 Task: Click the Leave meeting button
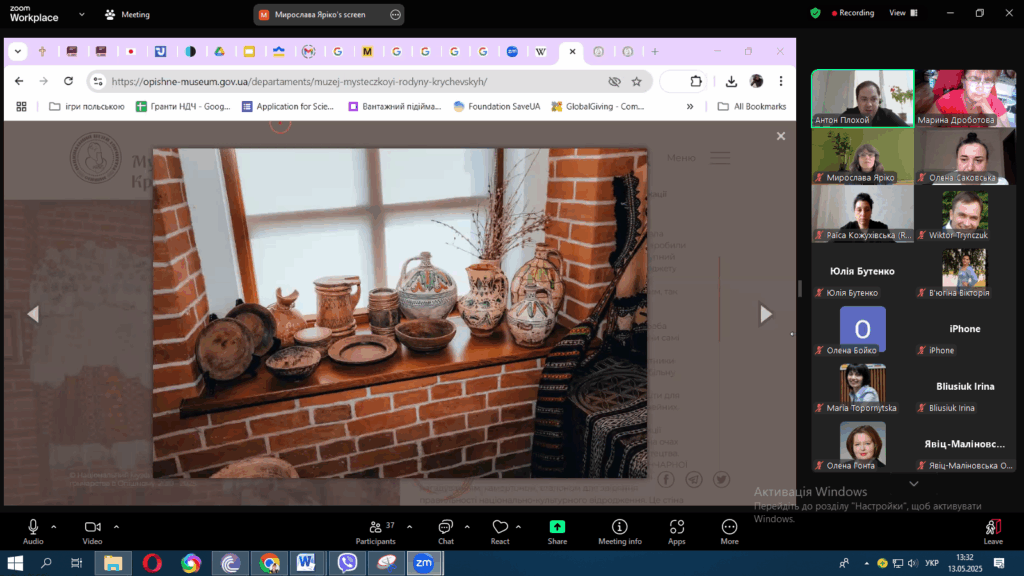point(992,530)
